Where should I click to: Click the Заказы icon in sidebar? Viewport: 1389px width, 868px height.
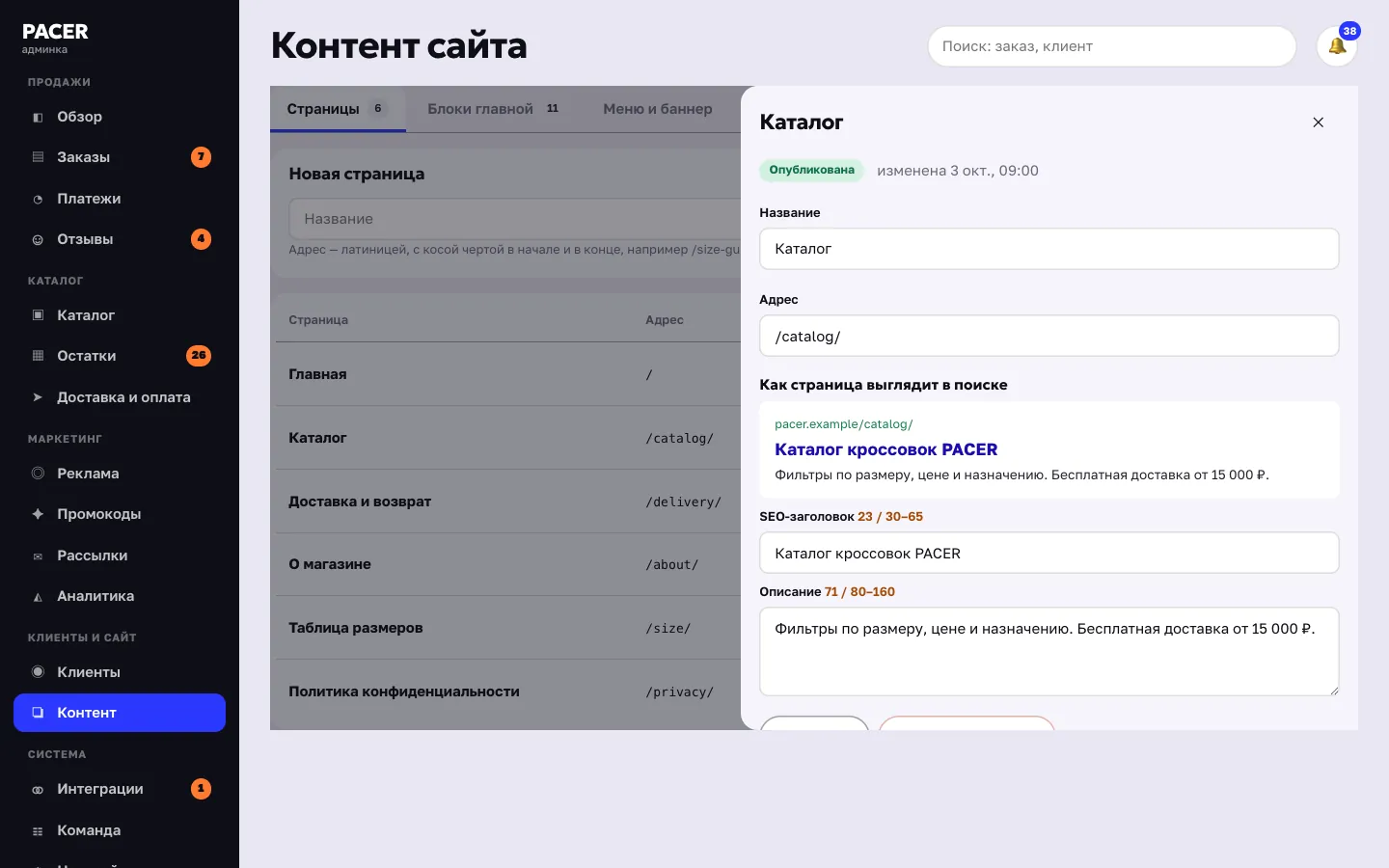click(x=38, y=157)
